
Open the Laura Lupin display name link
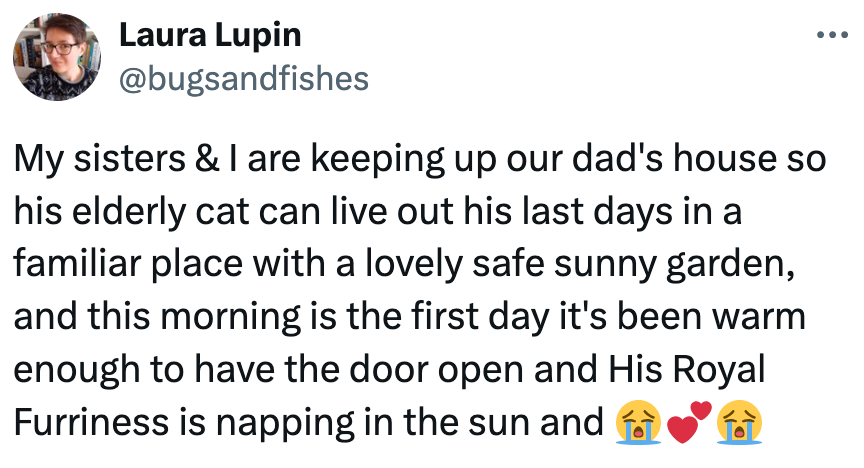210,36
